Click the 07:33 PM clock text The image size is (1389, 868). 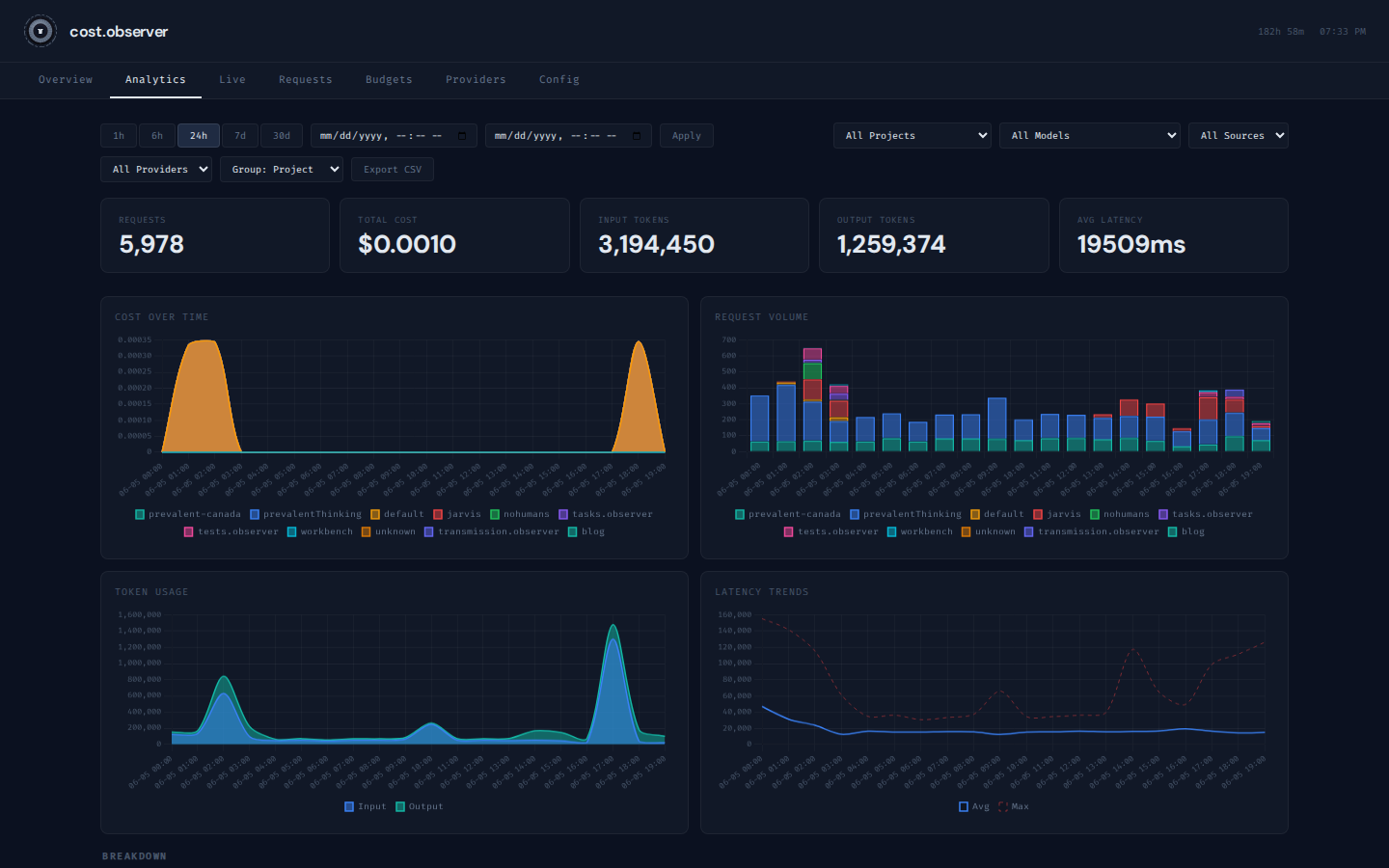[x=1343, y=32]
